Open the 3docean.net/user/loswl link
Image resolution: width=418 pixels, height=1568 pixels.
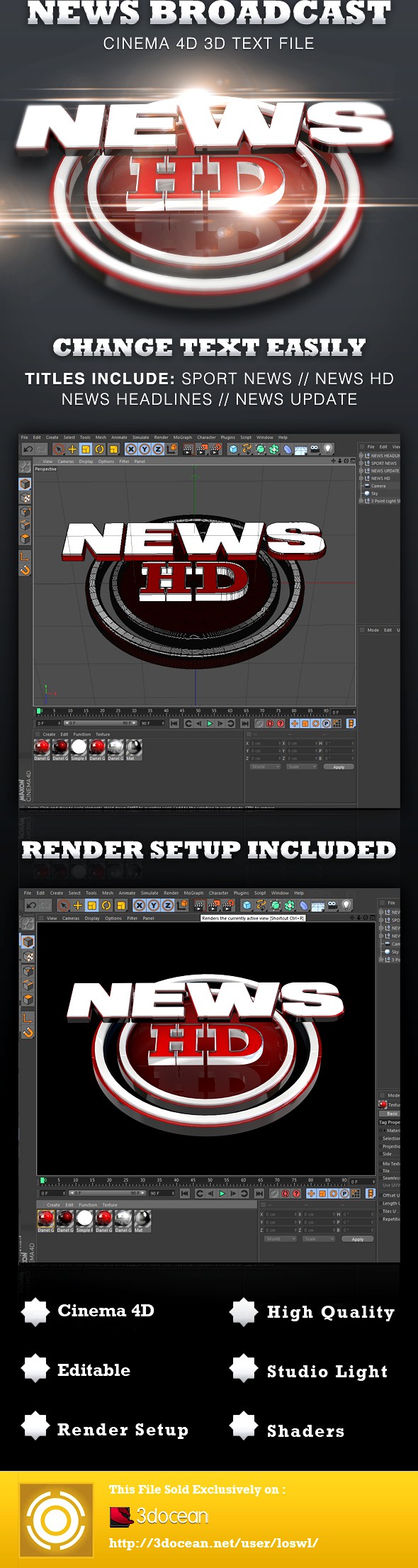point(213,1543)
